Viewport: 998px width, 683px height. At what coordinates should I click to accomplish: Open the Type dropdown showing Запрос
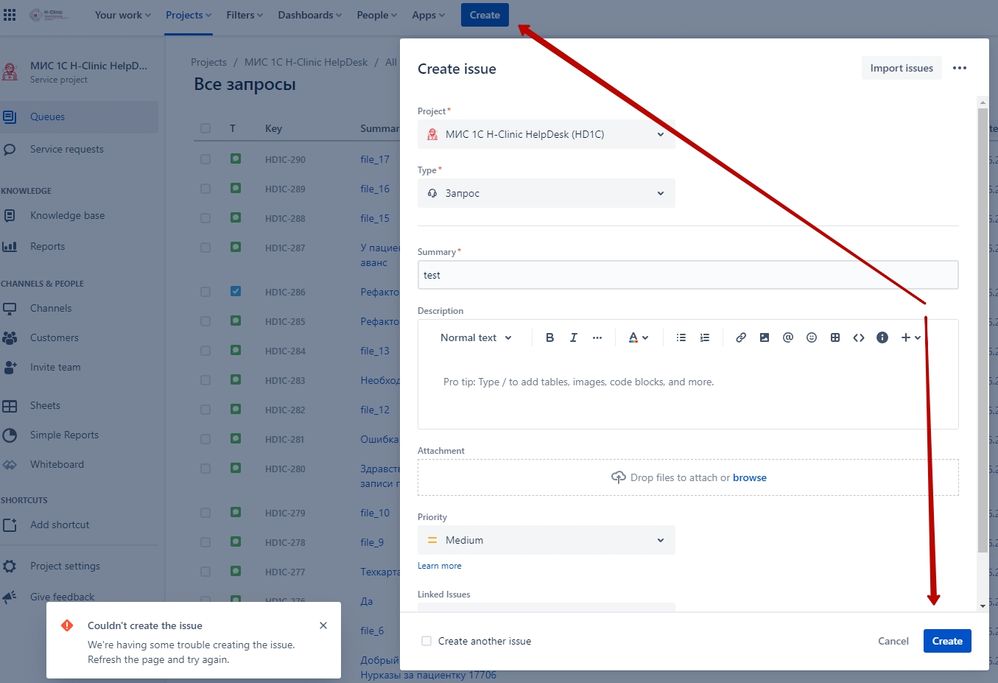tap(546, 193)
